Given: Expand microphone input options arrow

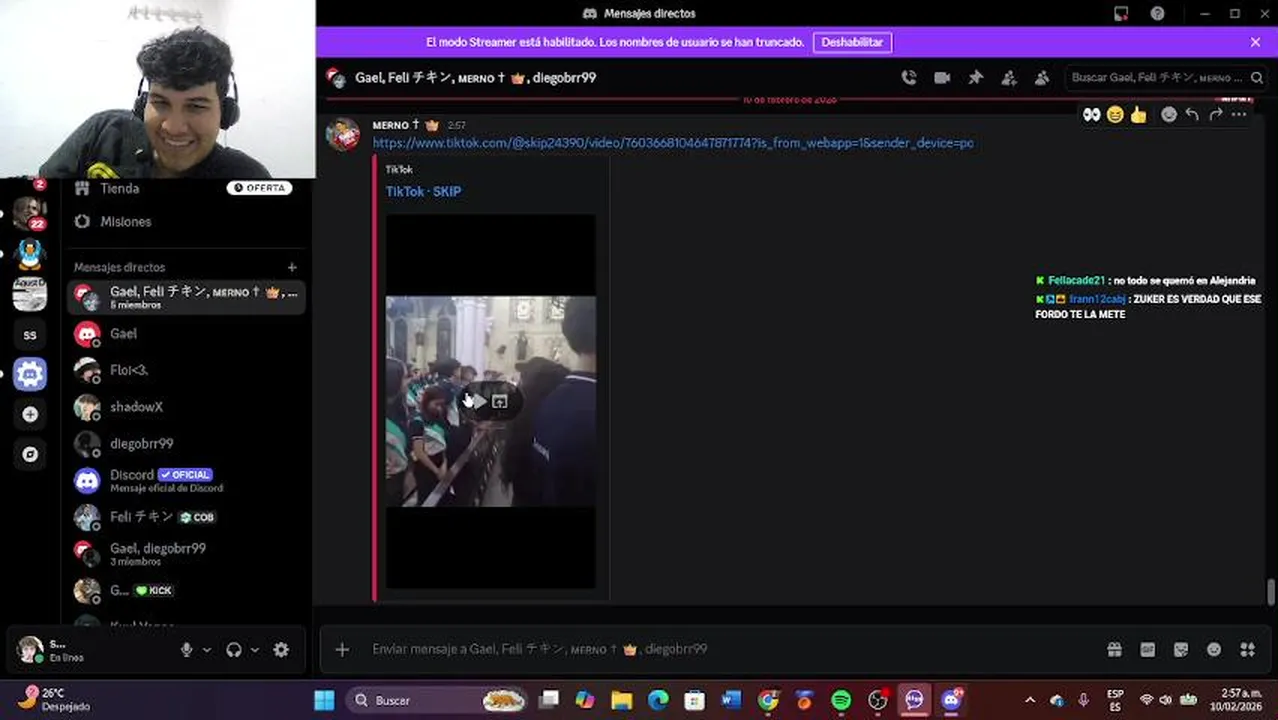Looking at the screenshot, I should (x=207, y=649).
